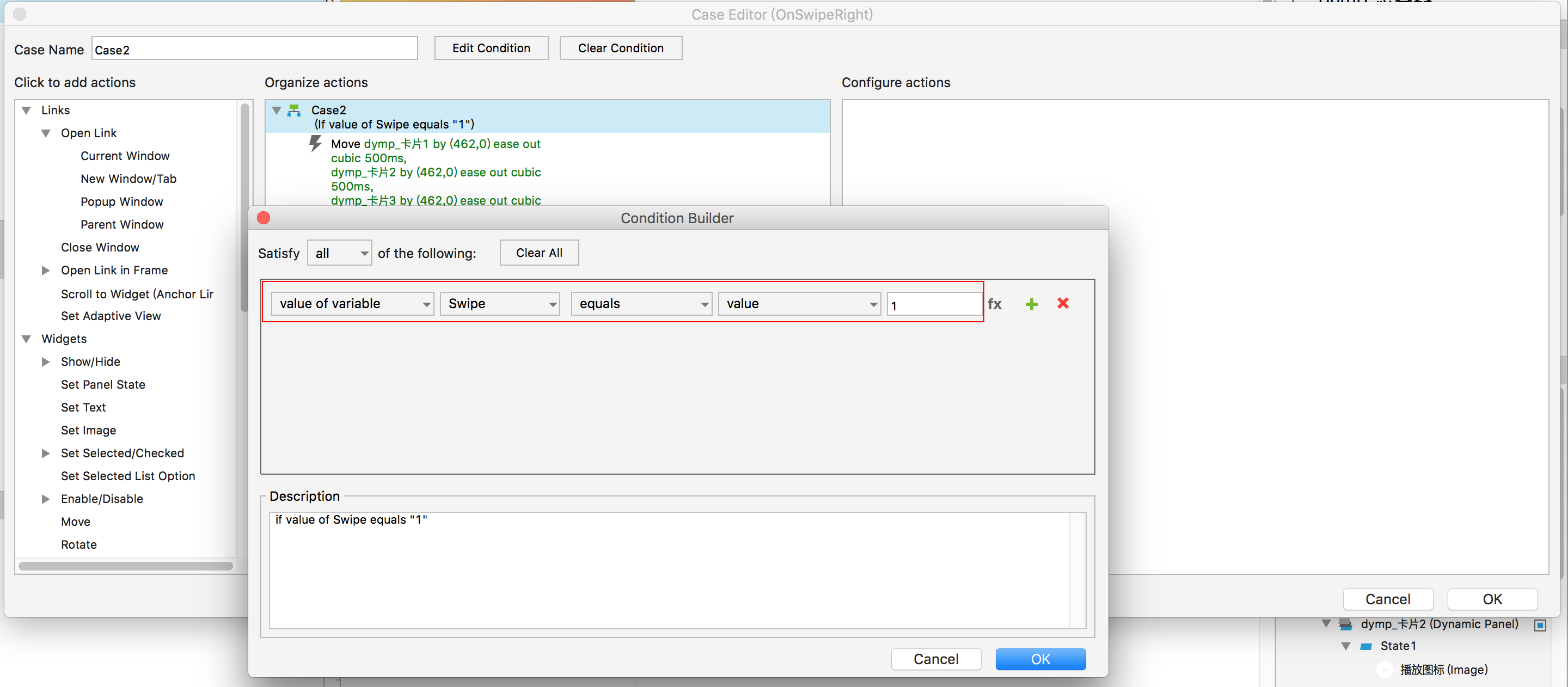Click the dymp_卡片2 dynamic panel icon
This screenshot has height=687, width=1568.
click(1345, 624)
